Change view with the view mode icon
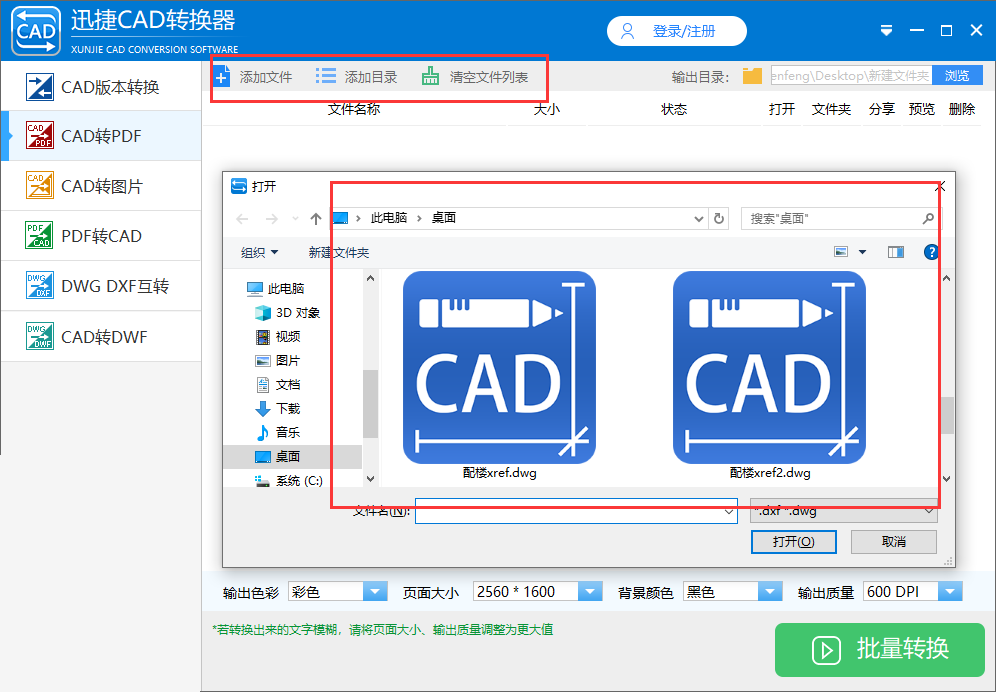Image resolution: width=996 pixels, height=692 pixels. [841, 252]
